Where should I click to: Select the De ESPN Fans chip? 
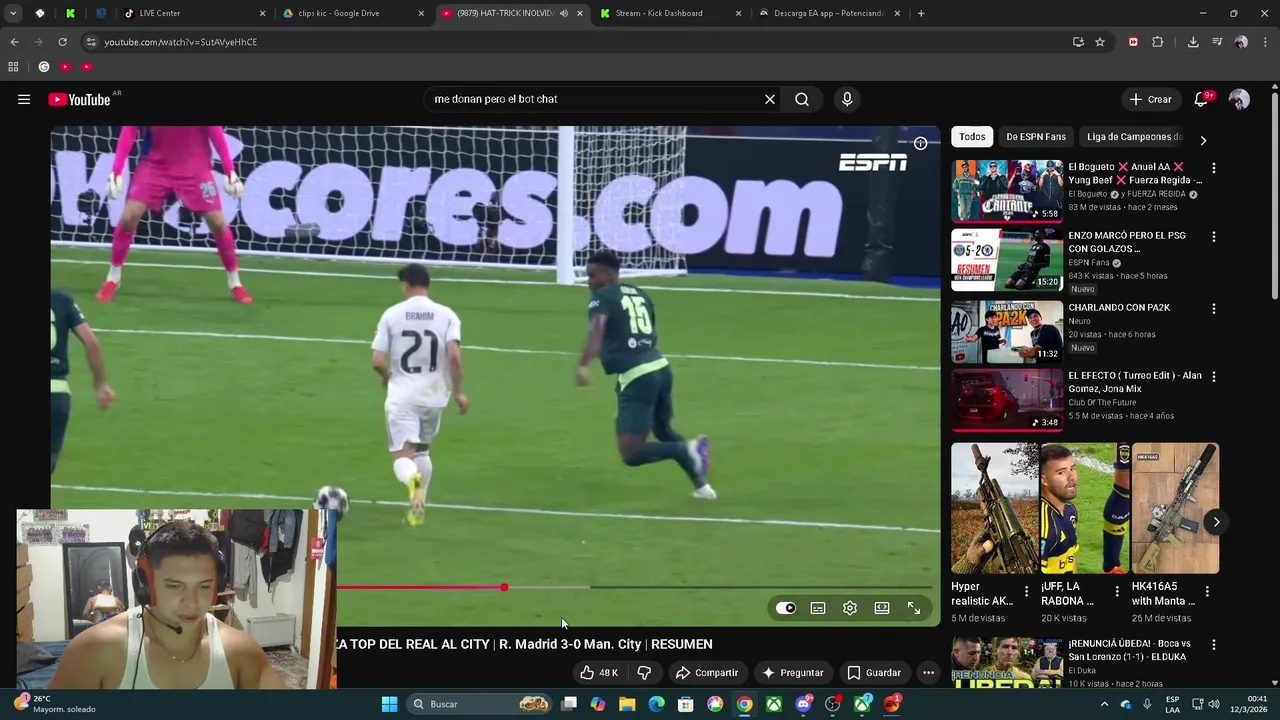point(1036,137)
